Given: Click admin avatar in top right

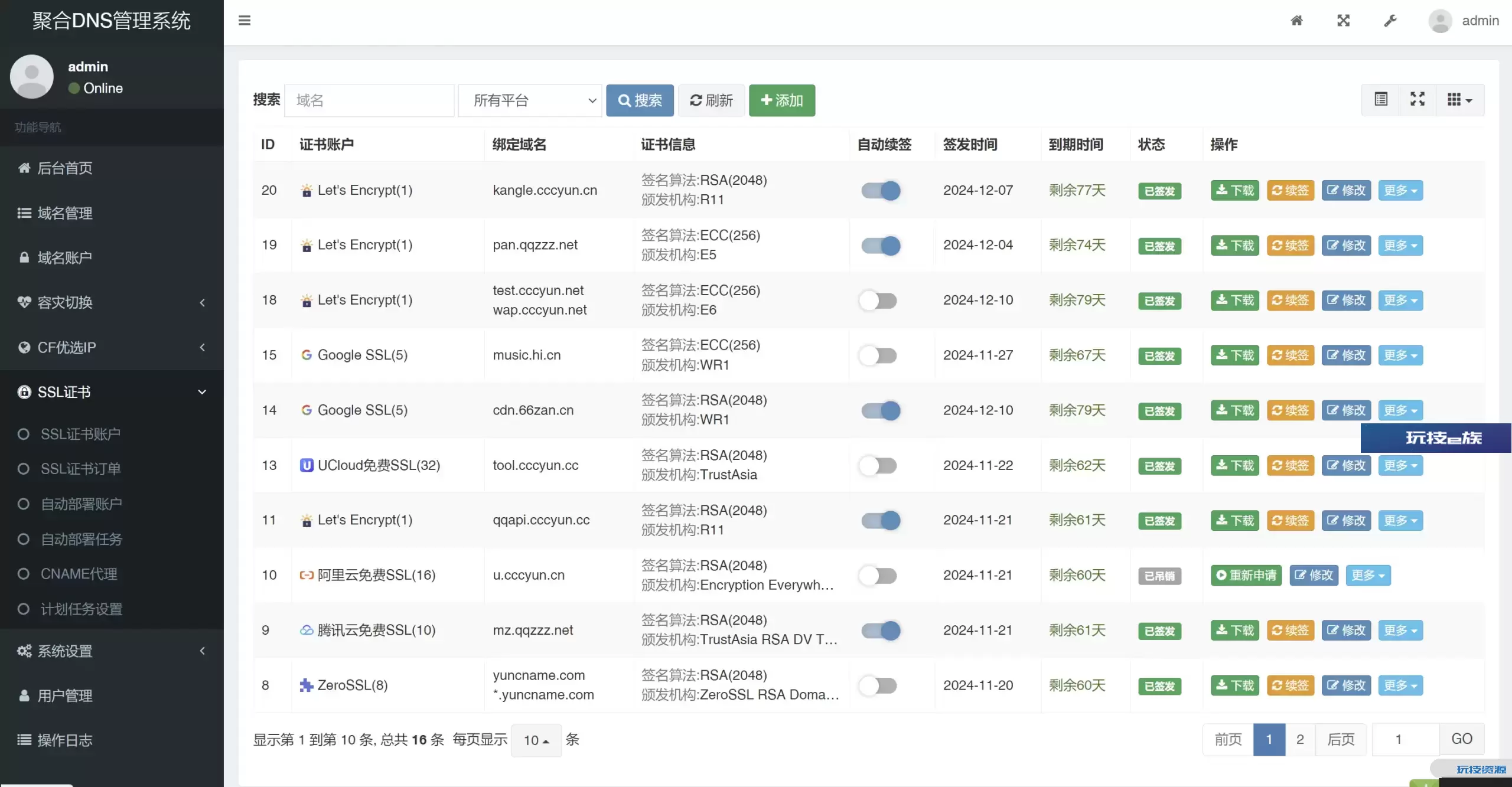Looking at the screenshot, I should click(x=1441, y=21).
